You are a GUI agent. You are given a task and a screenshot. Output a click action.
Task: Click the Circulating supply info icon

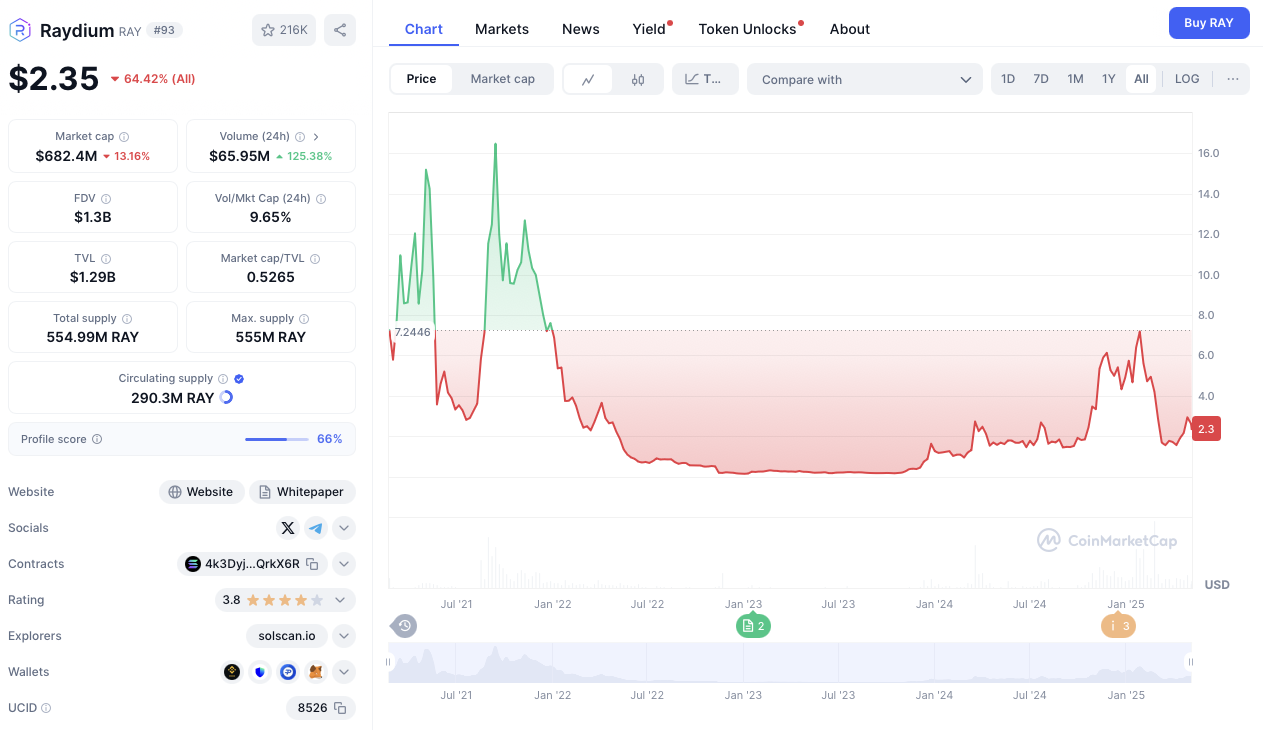pyautogui.click(x=223, y=379)
